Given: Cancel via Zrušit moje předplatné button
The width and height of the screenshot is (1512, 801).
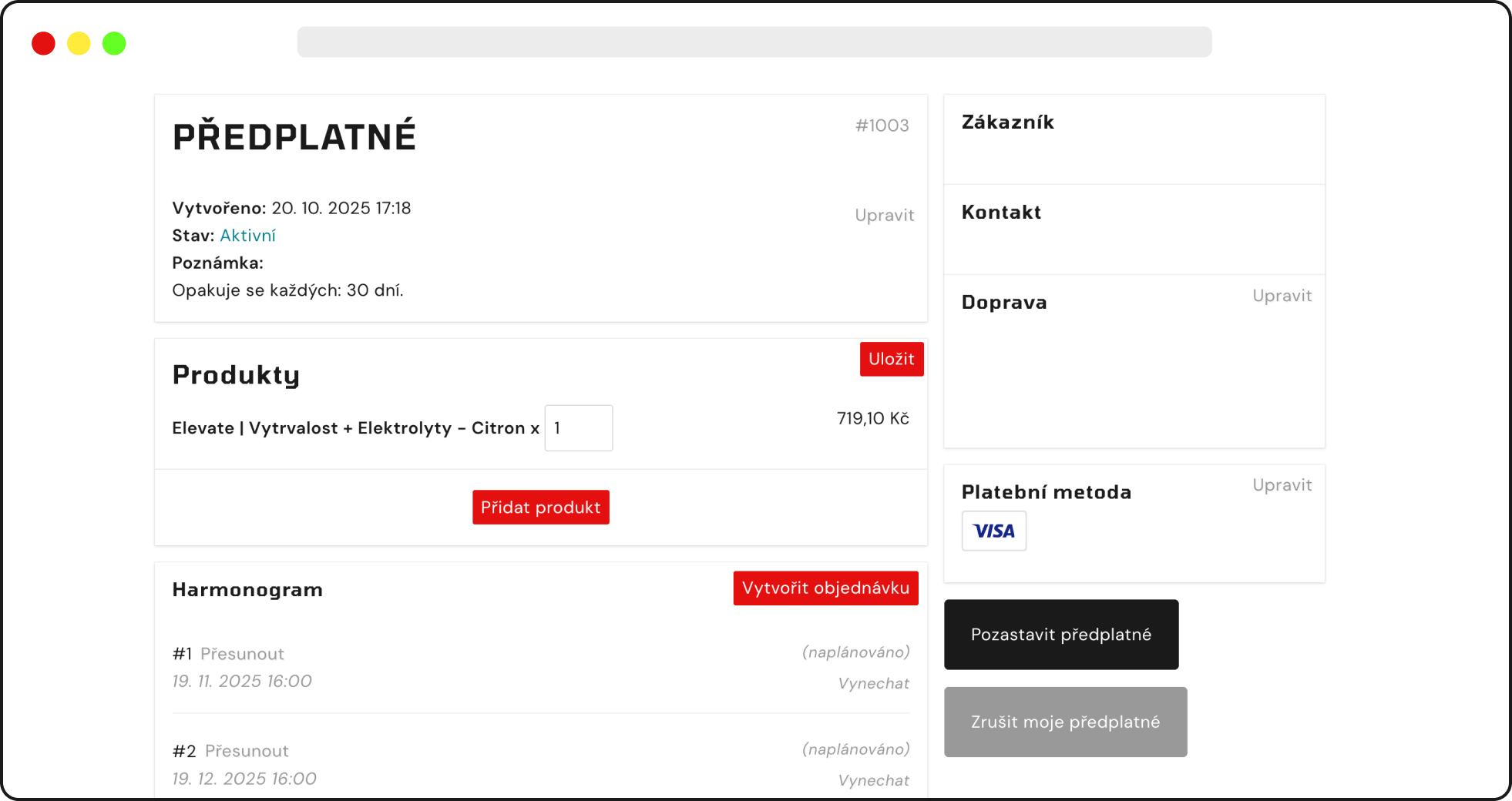Looking at the screenshot, I should click(x=1065, y=722).
